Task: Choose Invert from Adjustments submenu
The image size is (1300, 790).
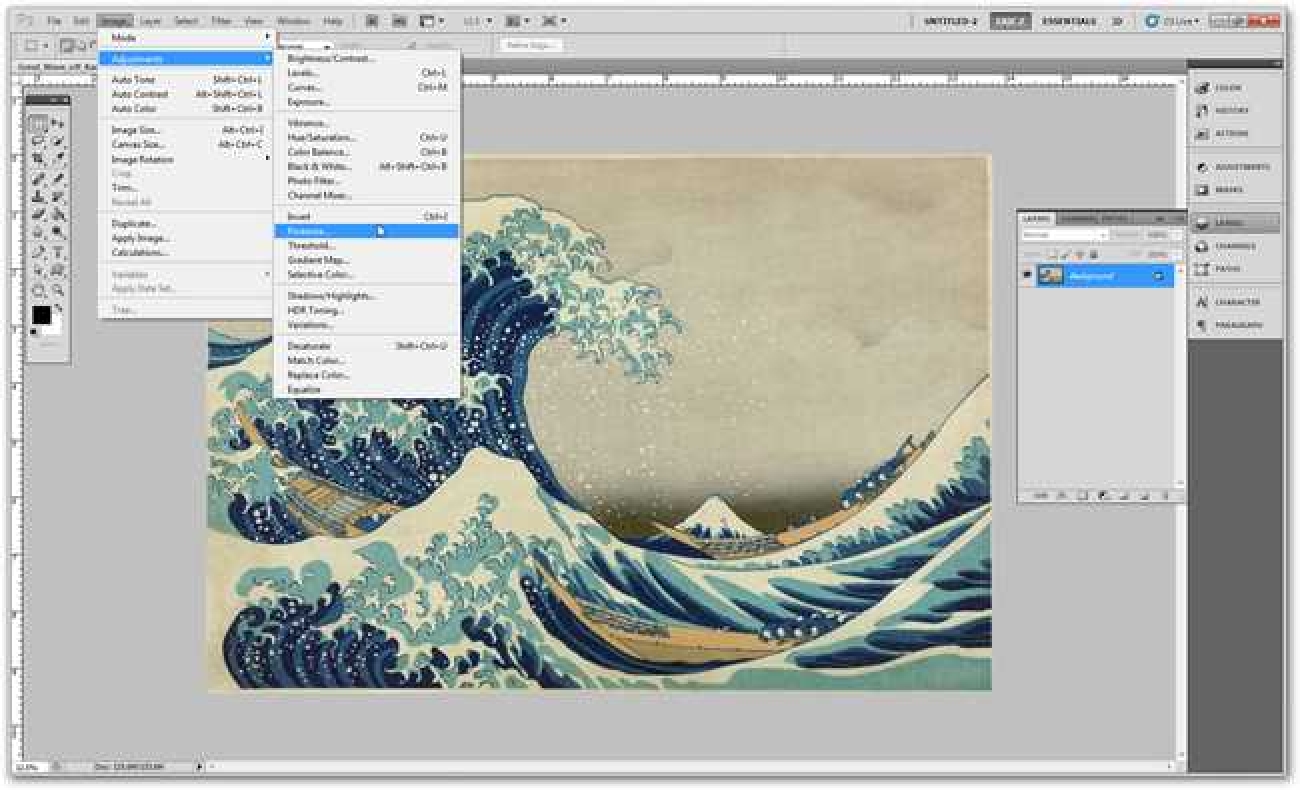Action: (299, 216)
